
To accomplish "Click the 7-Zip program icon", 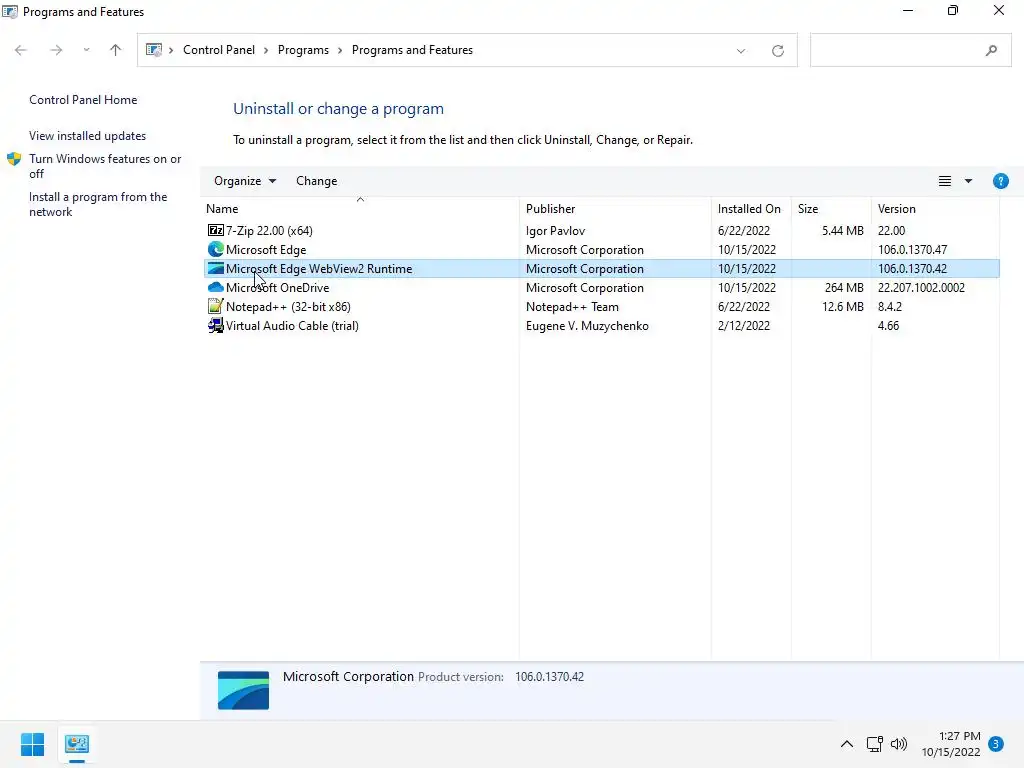I will click(x=216, y=231).
